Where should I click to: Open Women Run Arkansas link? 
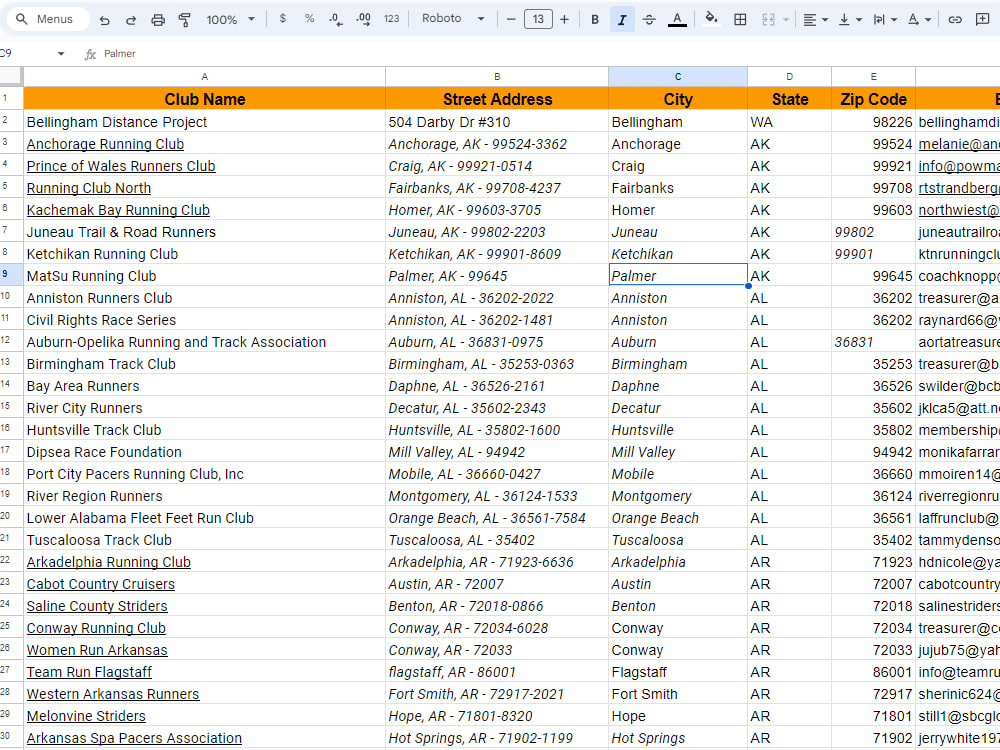97,650
